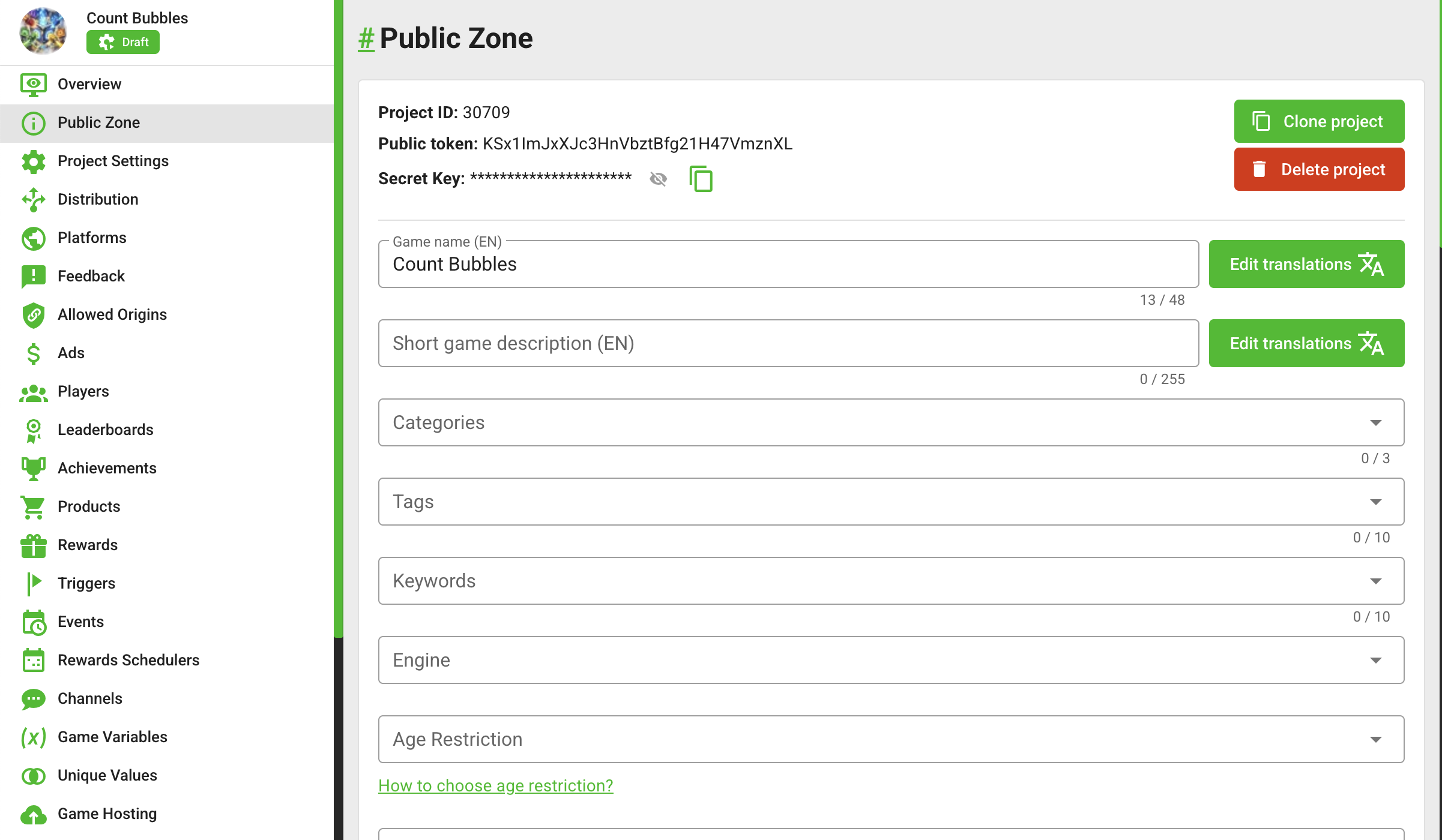Click the Draft status badge
The height and width of the screenshot is (840, 1442).
coord(123,42)
